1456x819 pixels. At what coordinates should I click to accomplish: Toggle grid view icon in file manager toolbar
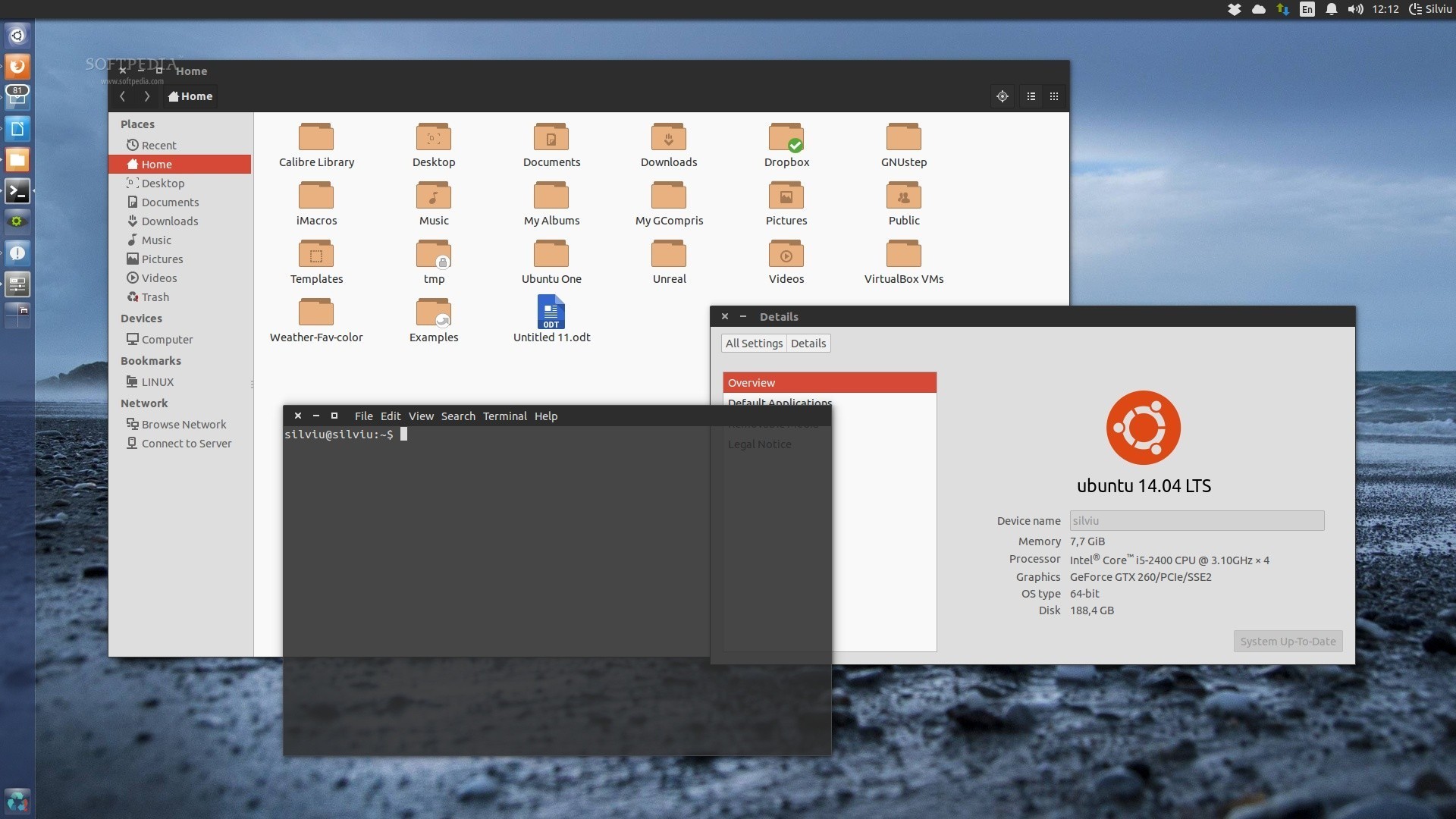pyautogui.click(x=1053, y=95)
